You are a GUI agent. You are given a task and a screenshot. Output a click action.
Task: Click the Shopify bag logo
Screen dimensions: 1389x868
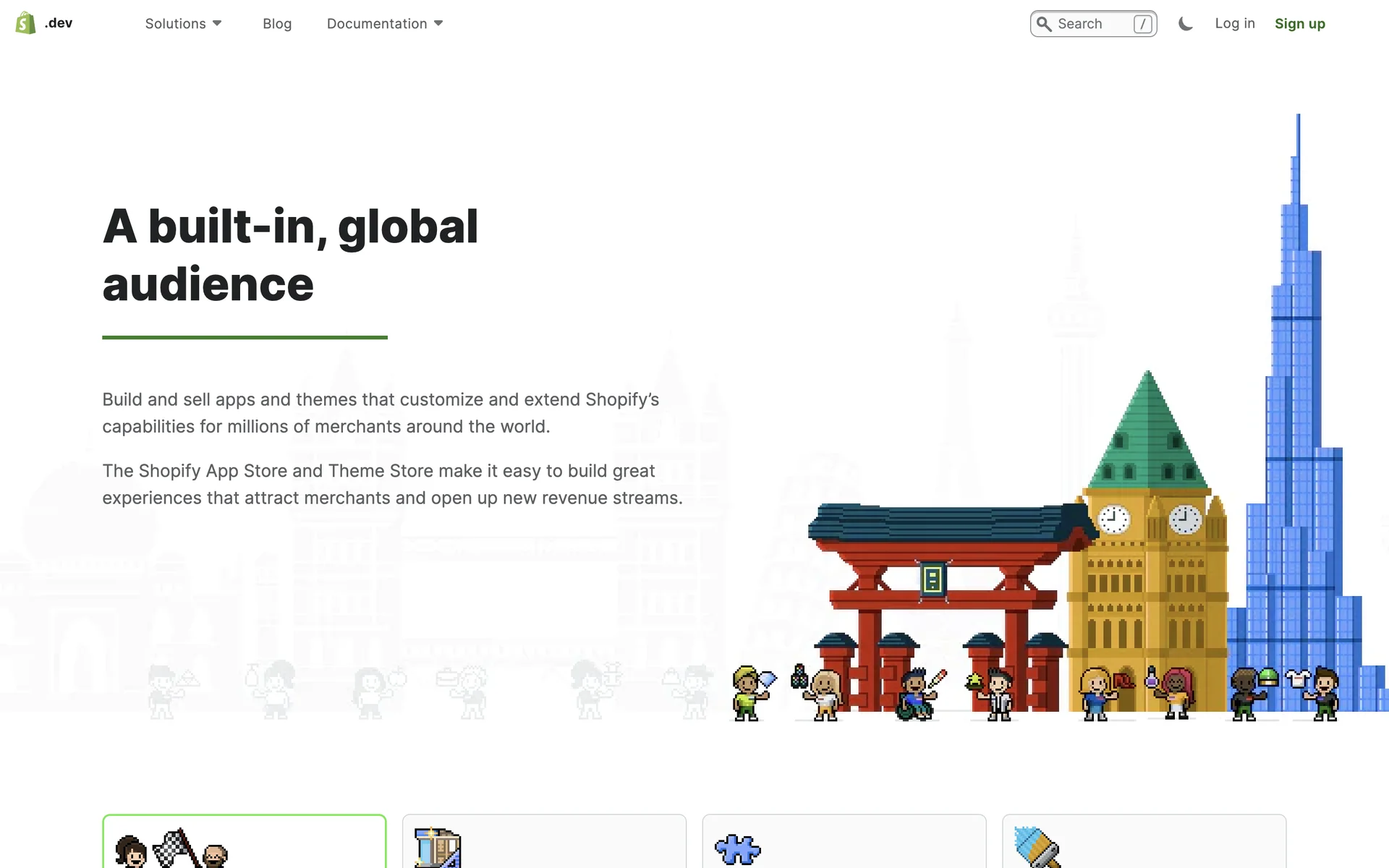point(25,23)
